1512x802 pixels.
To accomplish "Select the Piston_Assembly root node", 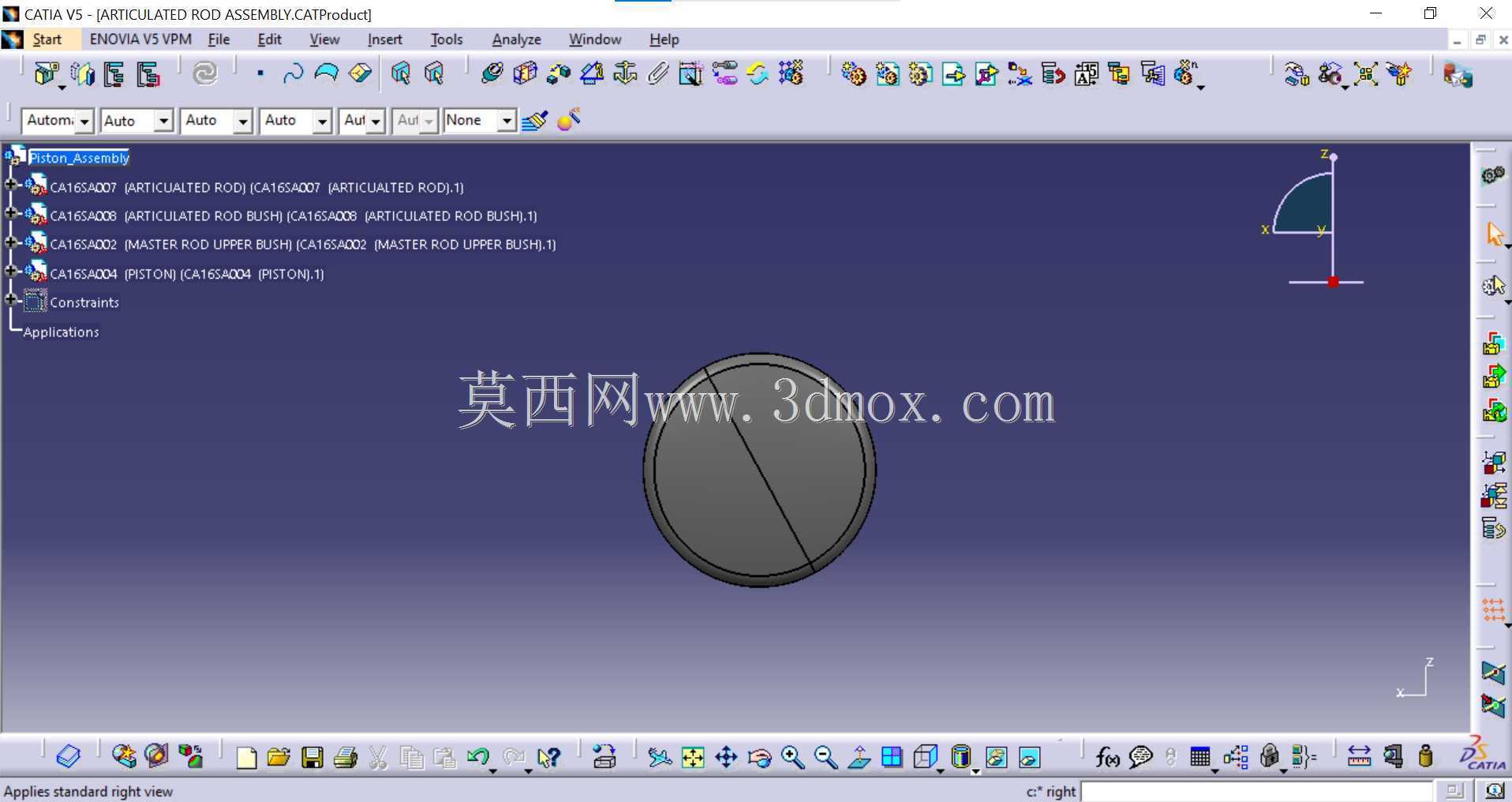I will pyautogui.click(x=79, y=158).
